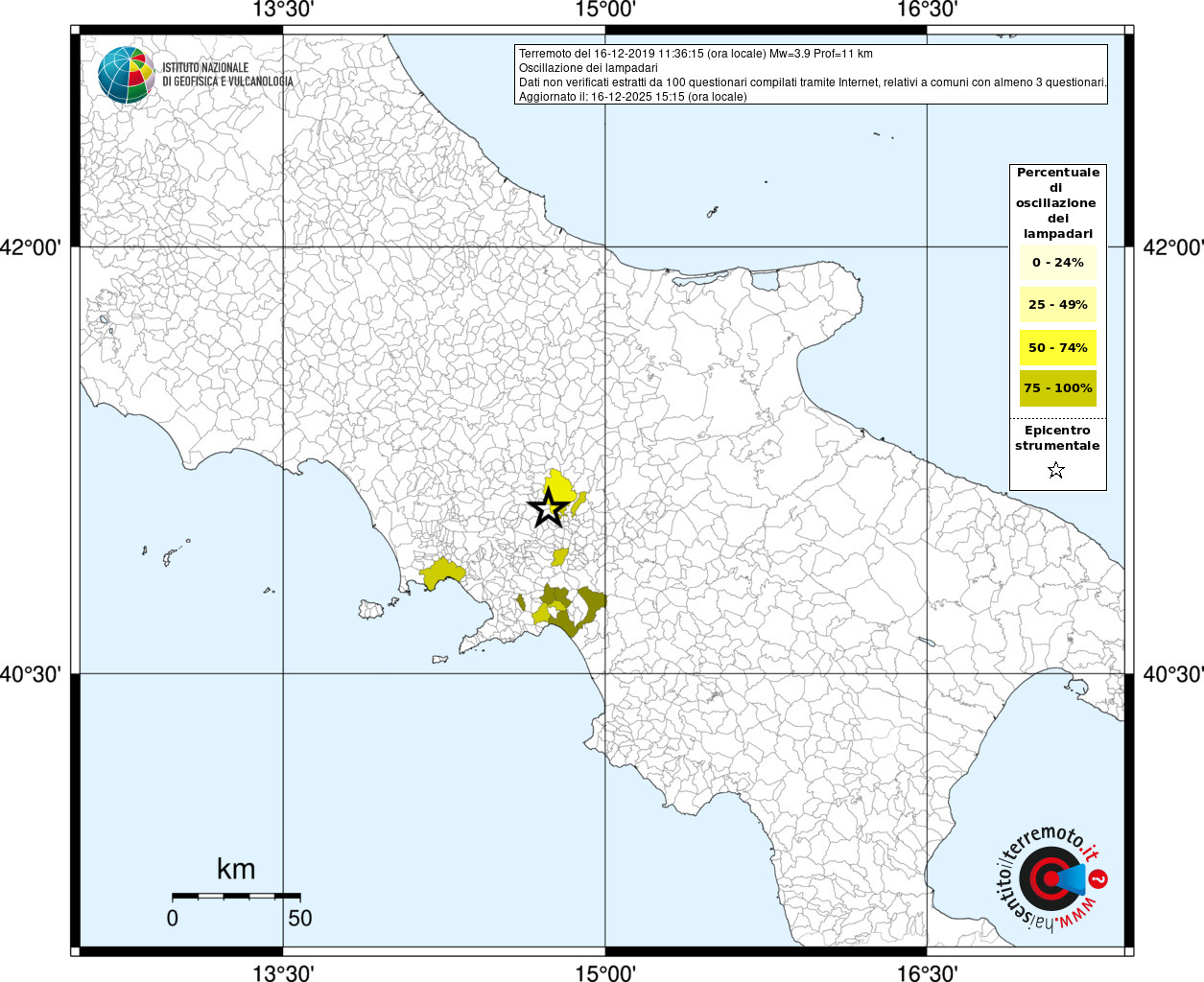Select the 25 - 49% legend swatch
The height and width of the screenshot is (982, 1204).
[1057, 305]
